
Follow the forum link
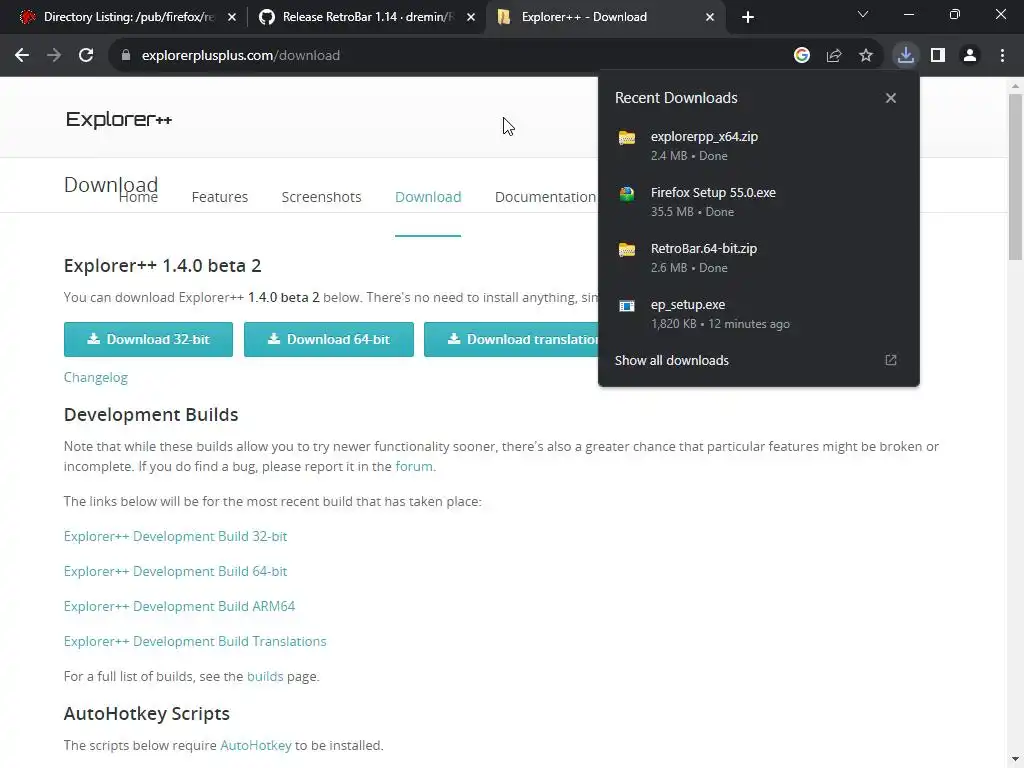click(413, 466)
